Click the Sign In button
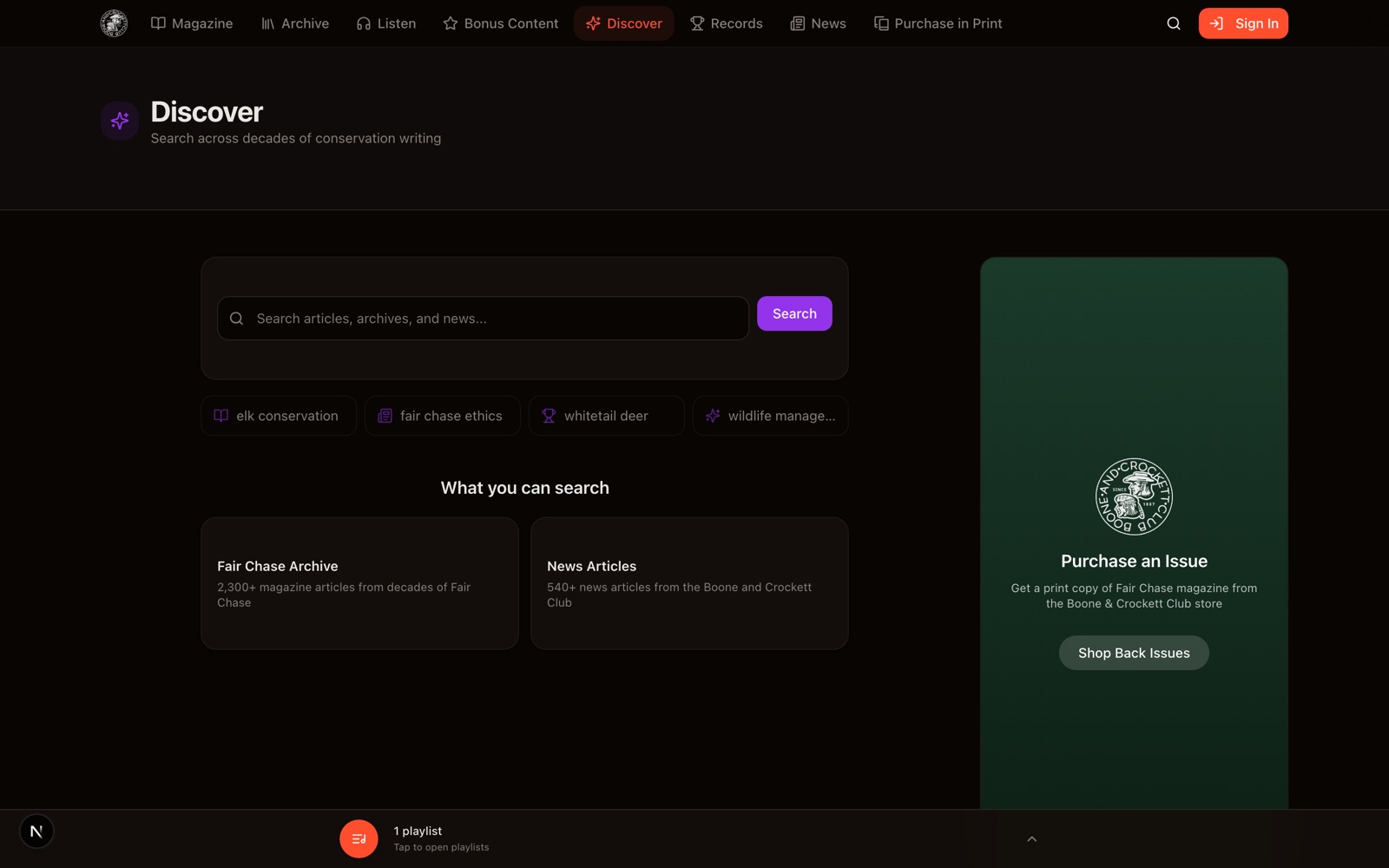This screenshot has width=1389, height=868. [1243, 23]
